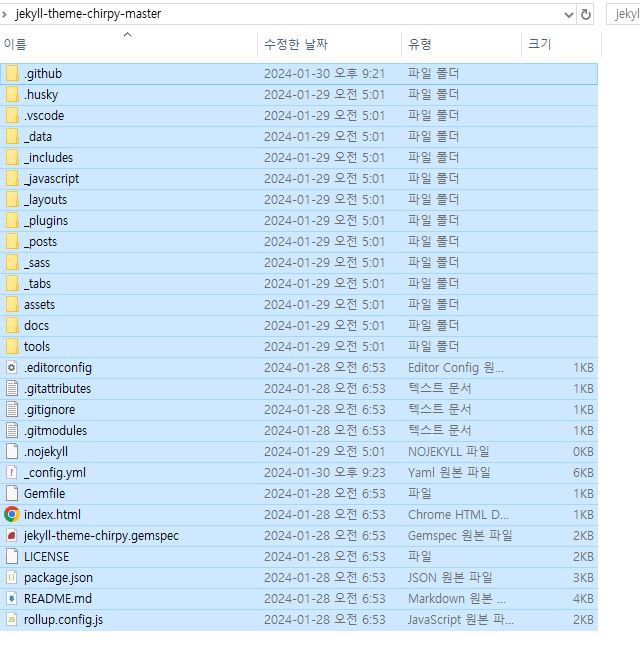The height and width of the screenshot is (645, 640).
Task: Click the package.json file icon
Action: (12, 577)
